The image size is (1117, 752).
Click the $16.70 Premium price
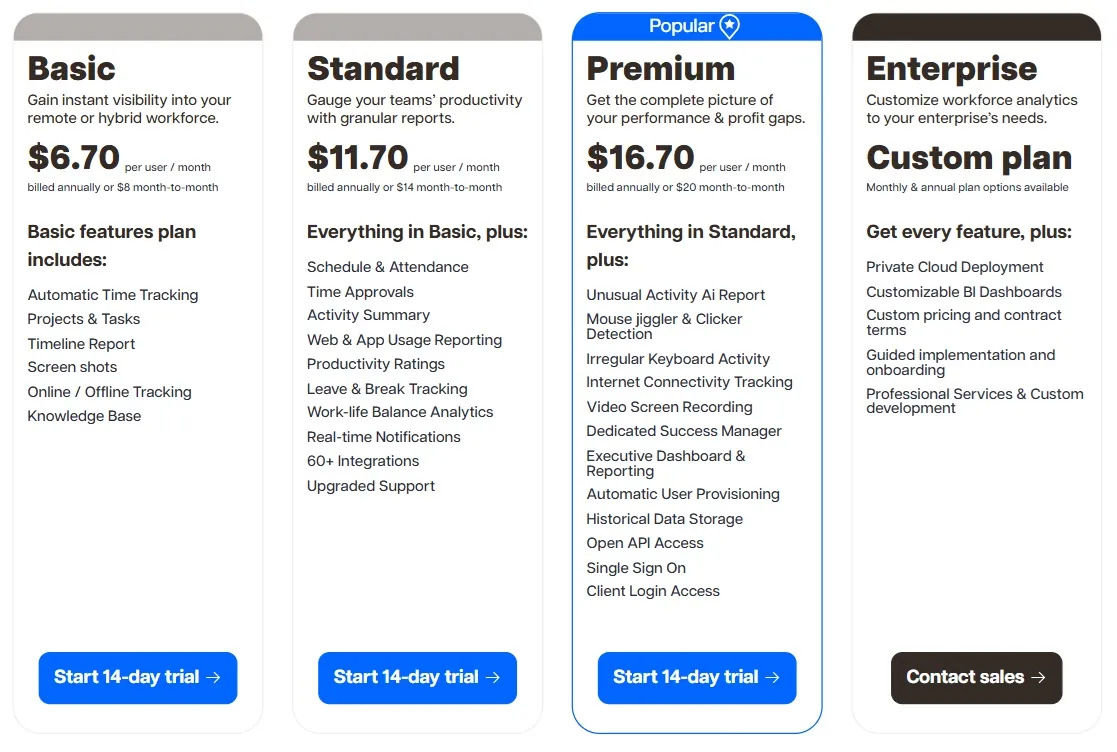click(x=640, y=157)
